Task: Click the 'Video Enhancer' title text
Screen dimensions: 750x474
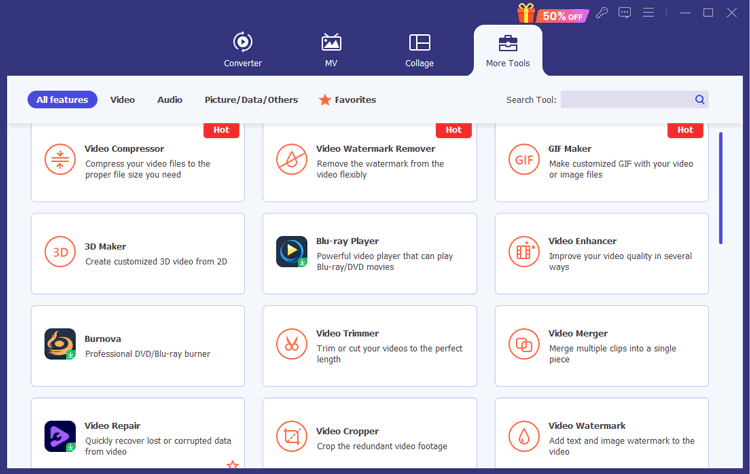Action: (582, 241)
